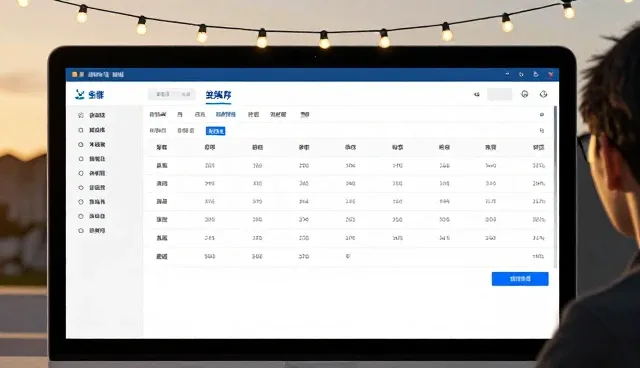Screen dimensions: 640x368
Task: Click the vertical scrollbar beside the table
Action: pyautogui.click(x=555, y=187)
